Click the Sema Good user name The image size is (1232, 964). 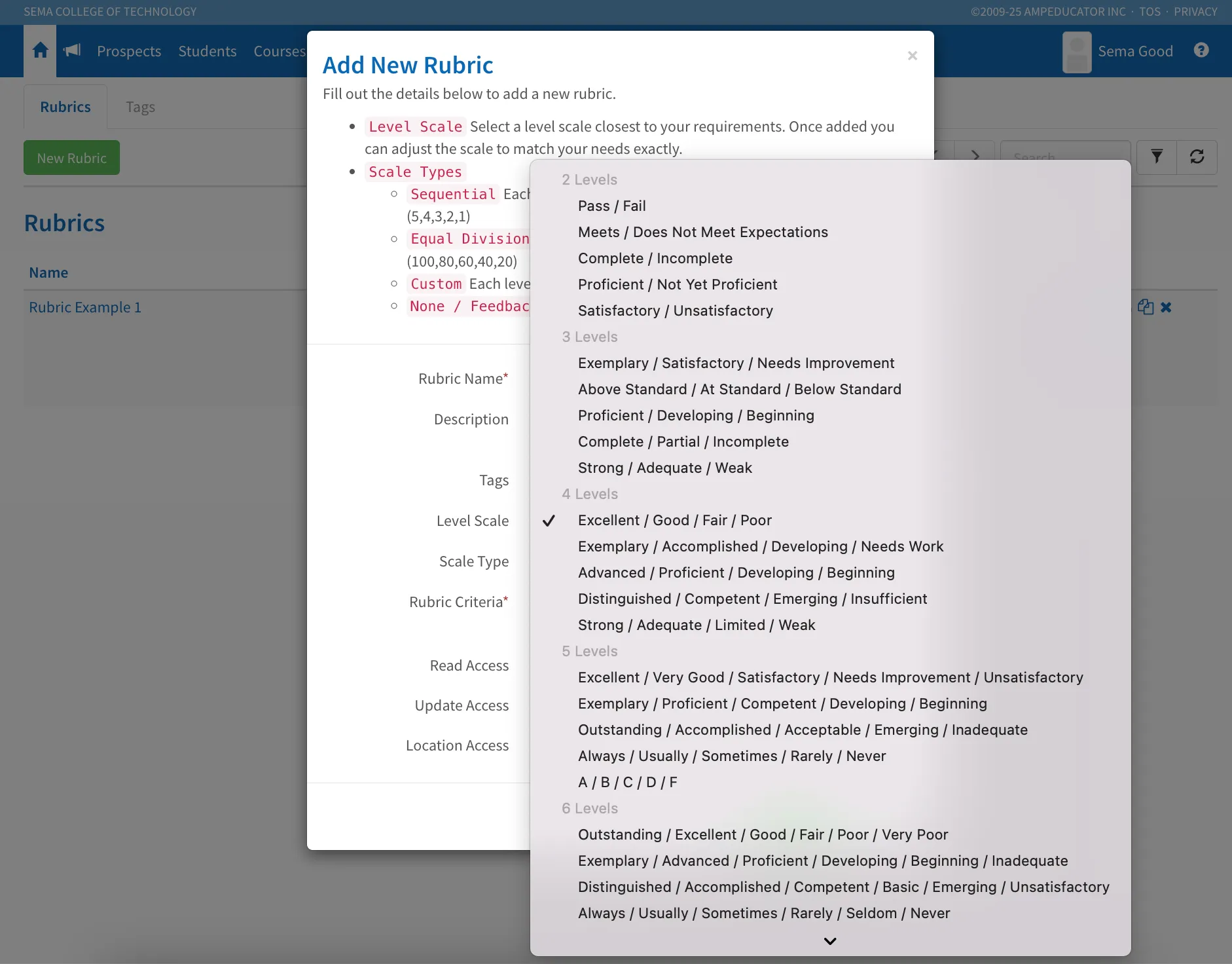pyautogui.click(x=1135, y=51)
